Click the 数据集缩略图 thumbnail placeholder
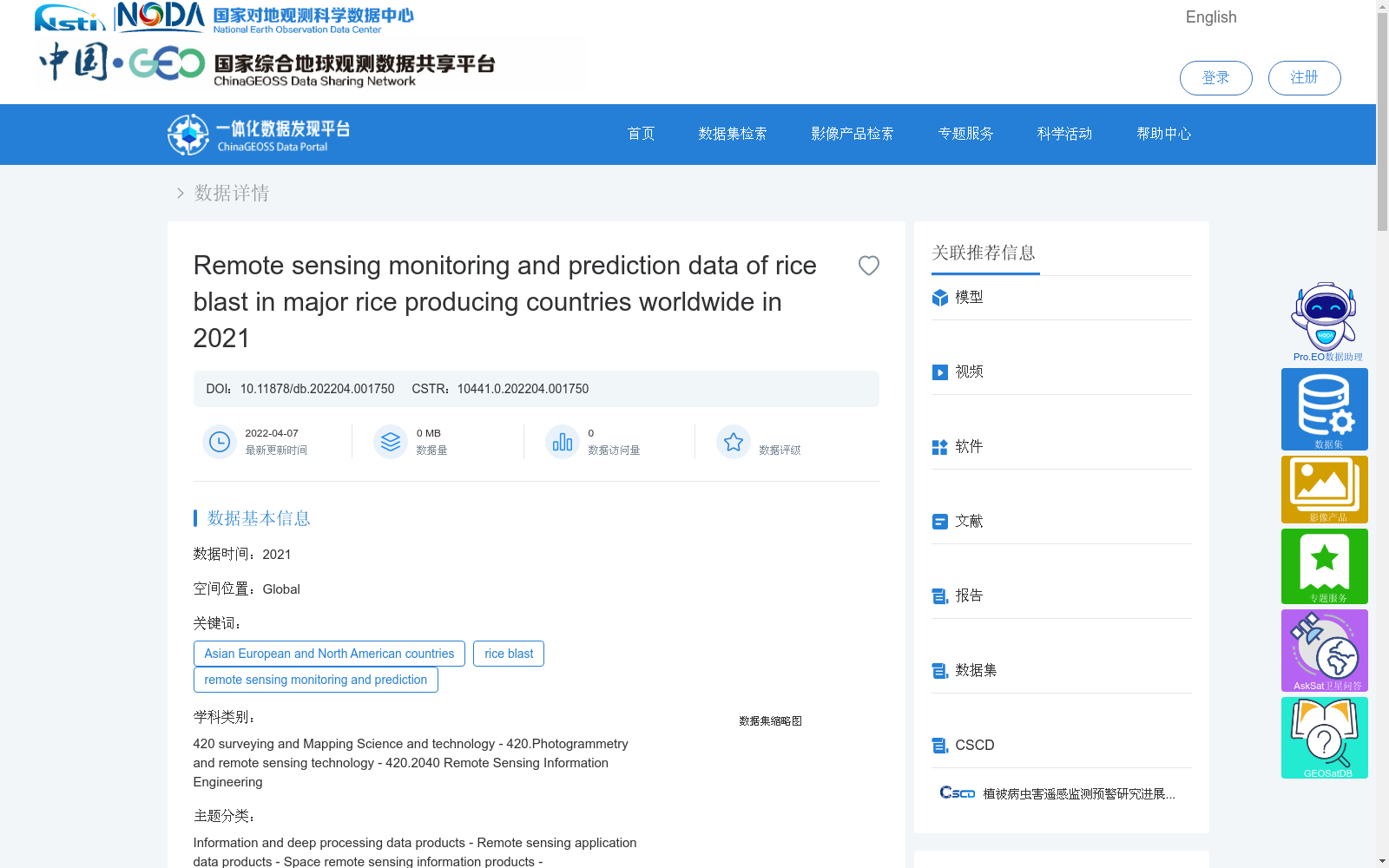The width and height of the screenshot is (1389, 868). click(x=770, y=720)
